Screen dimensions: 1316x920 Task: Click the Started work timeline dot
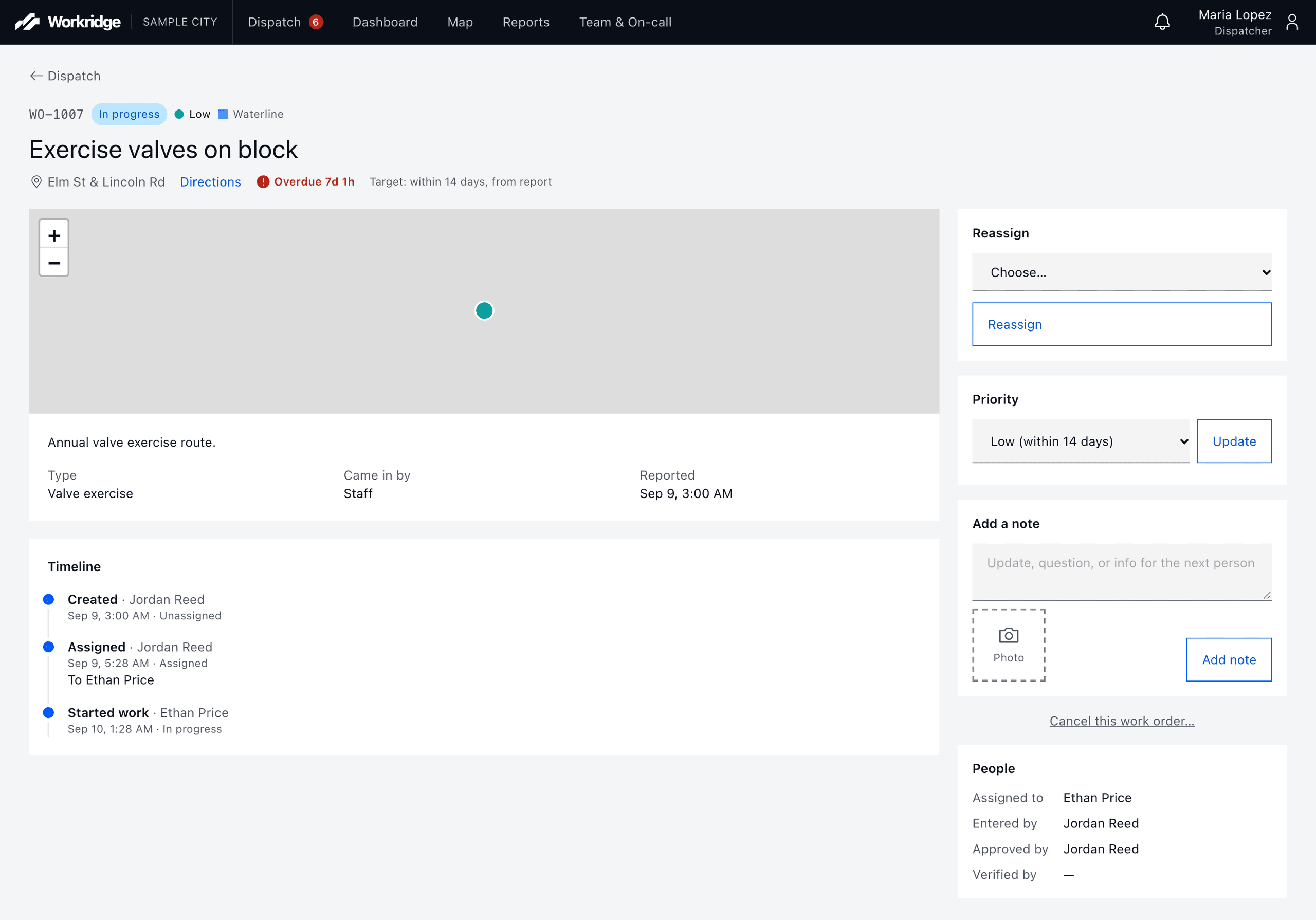49,713
